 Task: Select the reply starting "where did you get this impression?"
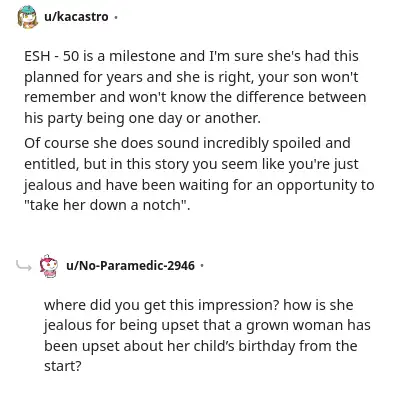pyautogui.click(x=207, y=335)
